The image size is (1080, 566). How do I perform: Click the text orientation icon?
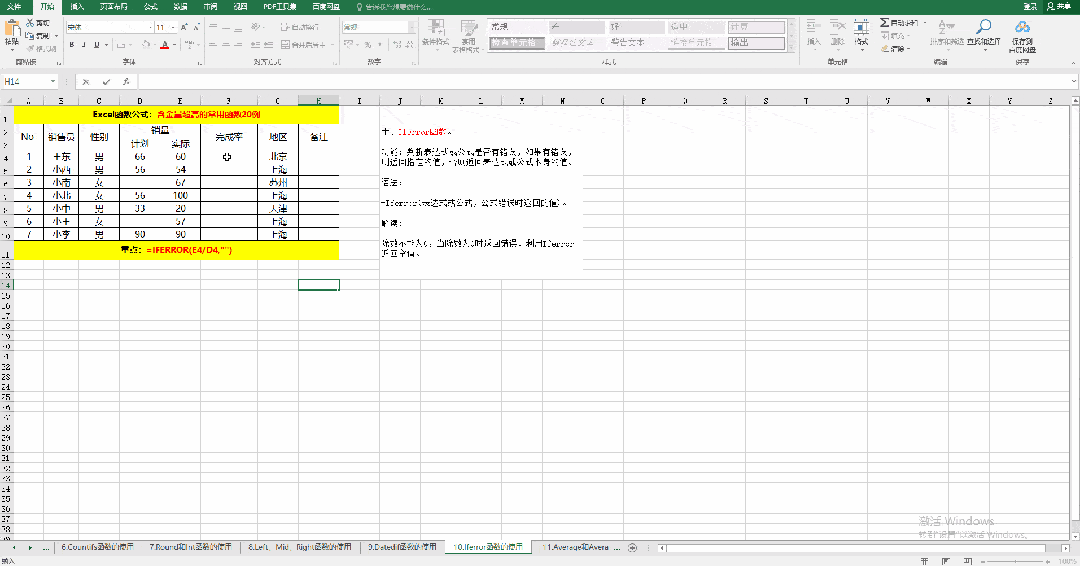(x=256, y=27)
